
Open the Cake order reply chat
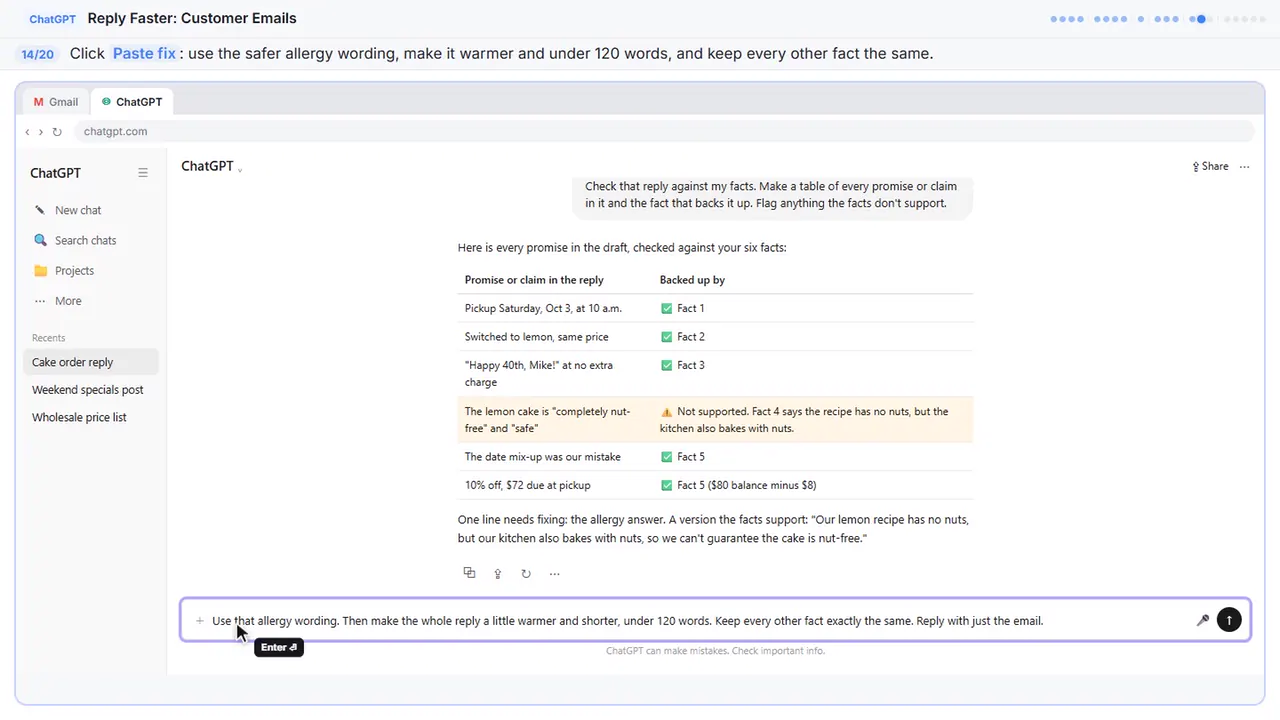[x=90, y=362]
